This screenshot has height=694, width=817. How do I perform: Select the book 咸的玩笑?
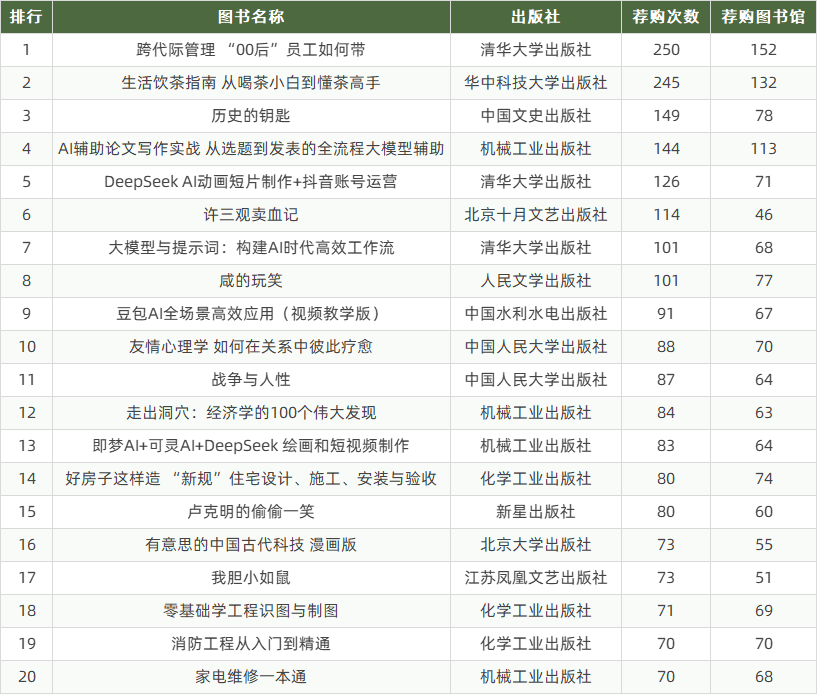pos(251,281)
